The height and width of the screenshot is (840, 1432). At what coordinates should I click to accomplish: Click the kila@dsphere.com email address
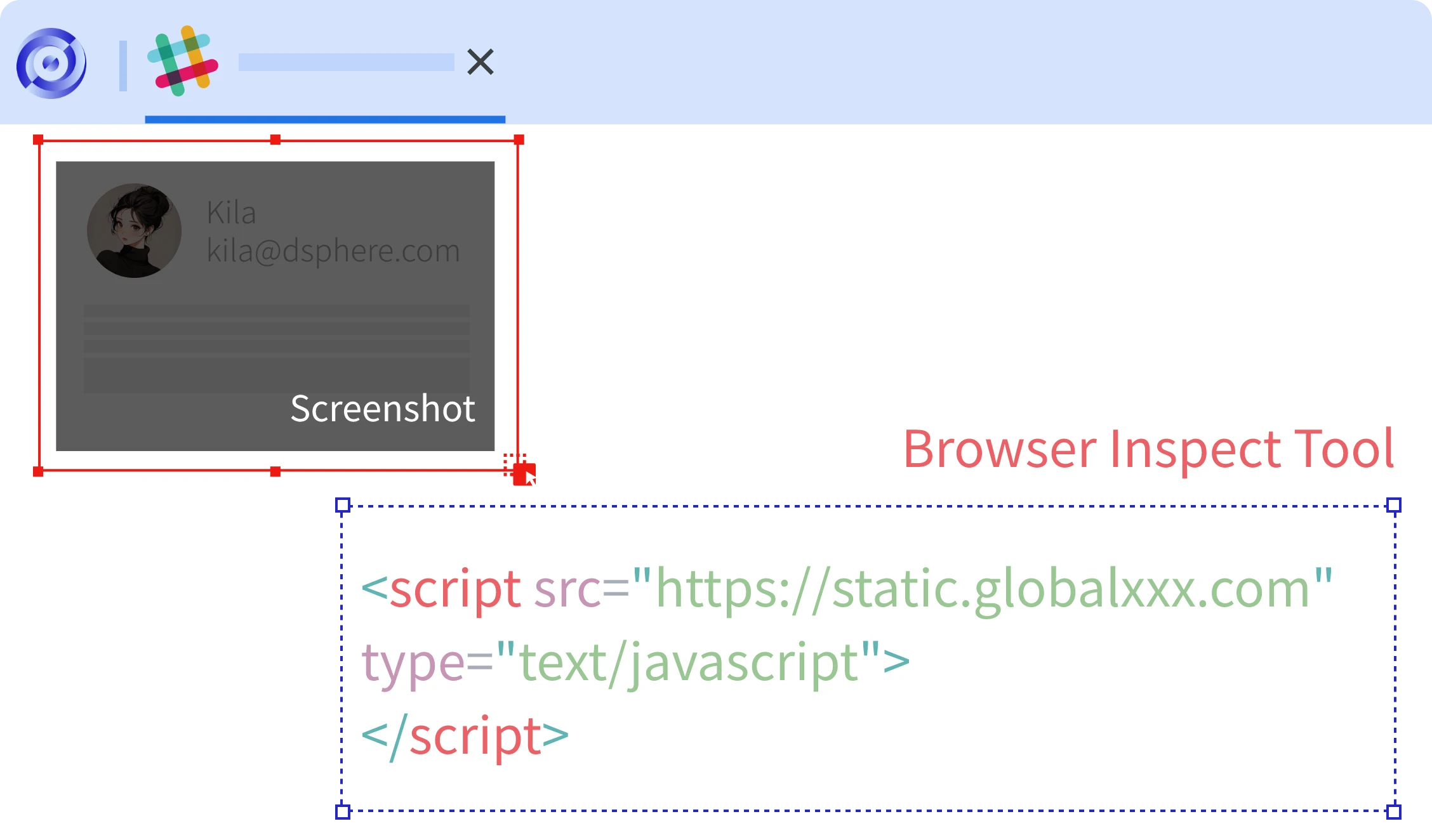pyautogui.click(x=333, y=251)
